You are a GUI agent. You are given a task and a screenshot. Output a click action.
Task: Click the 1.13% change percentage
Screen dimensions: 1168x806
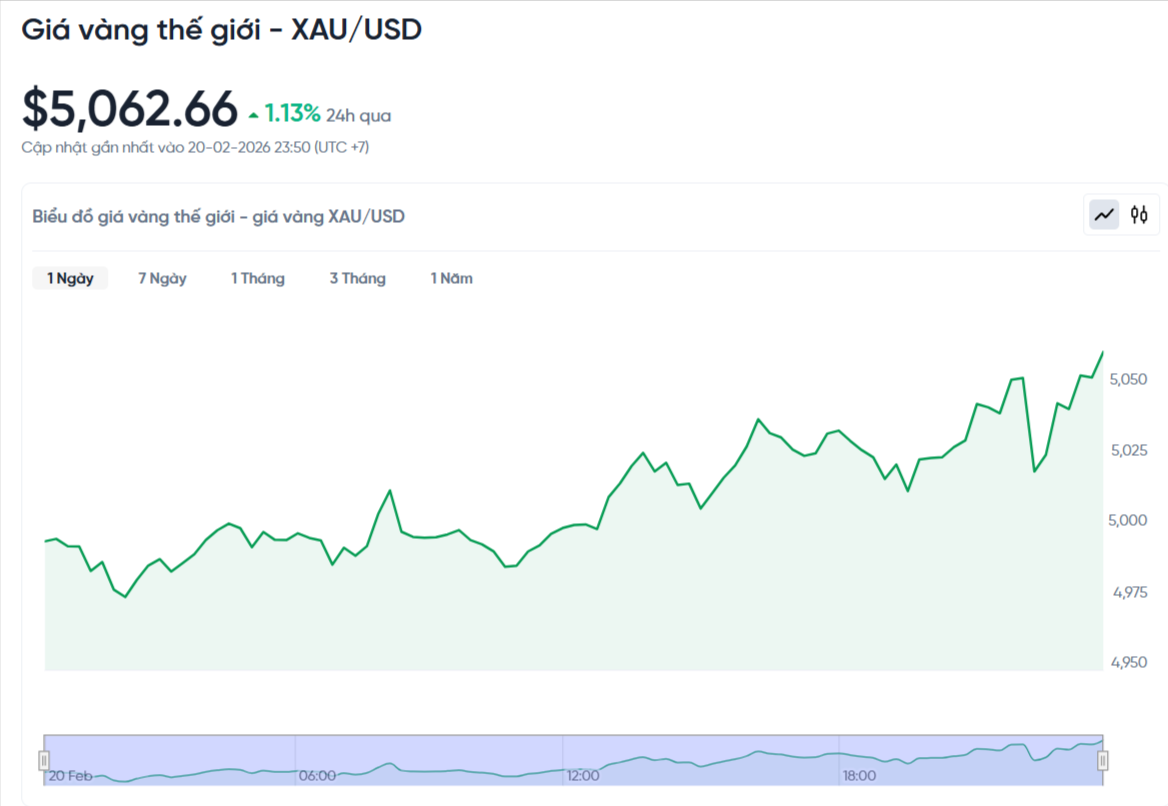pyautogui.click(x=293, y=113)
